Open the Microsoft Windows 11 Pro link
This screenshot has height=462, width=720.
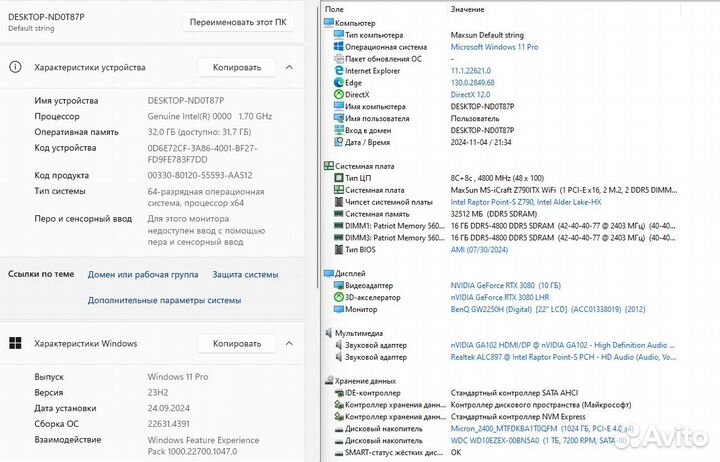[495, 46]
